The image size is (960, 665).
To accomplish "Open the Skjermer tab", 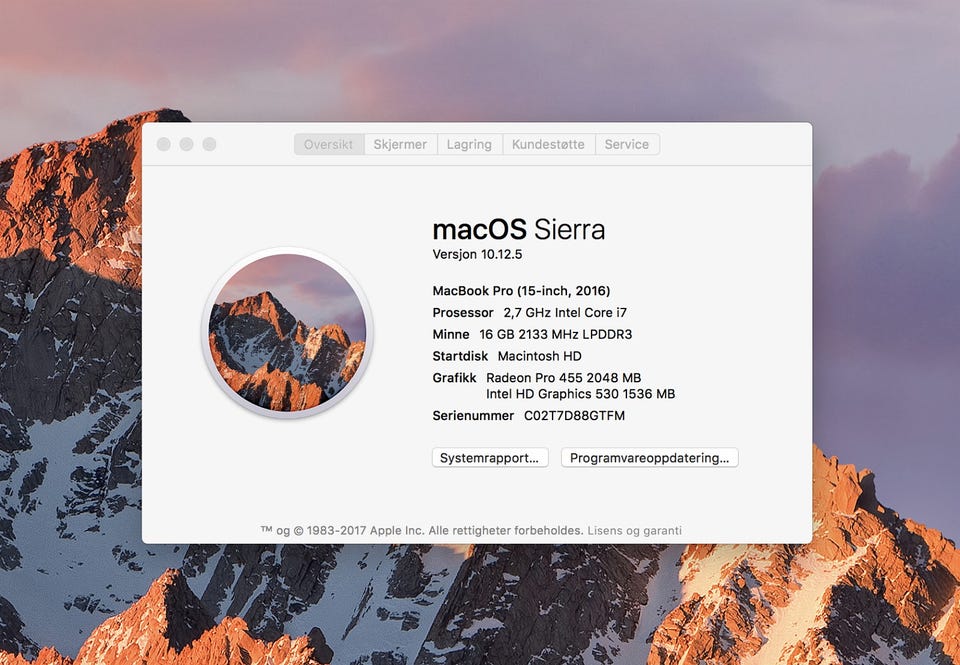I will click(400, 145).
